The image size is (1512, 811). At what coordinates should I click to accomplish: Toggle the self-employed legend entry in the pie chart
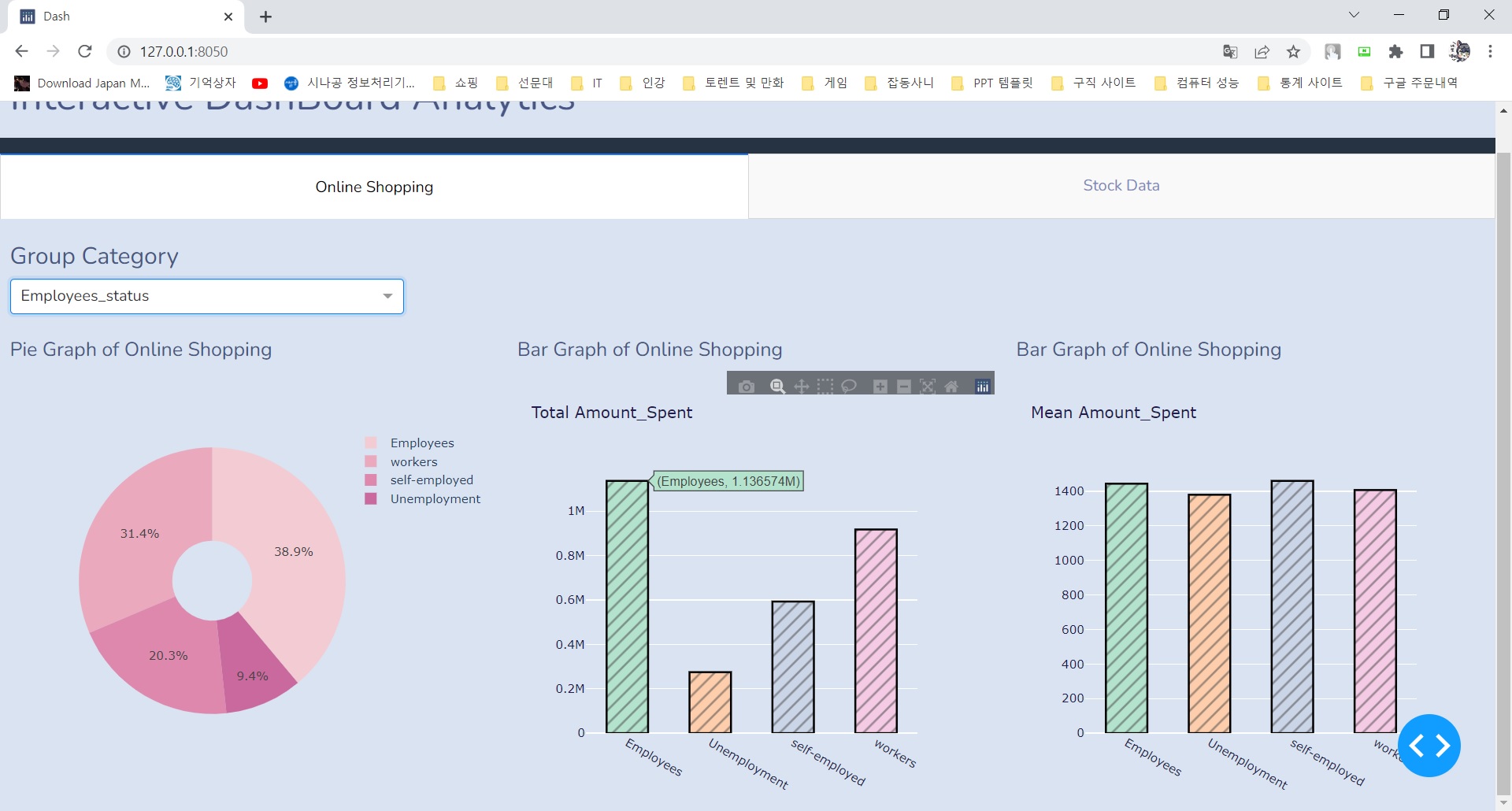[x=419, y=480]
